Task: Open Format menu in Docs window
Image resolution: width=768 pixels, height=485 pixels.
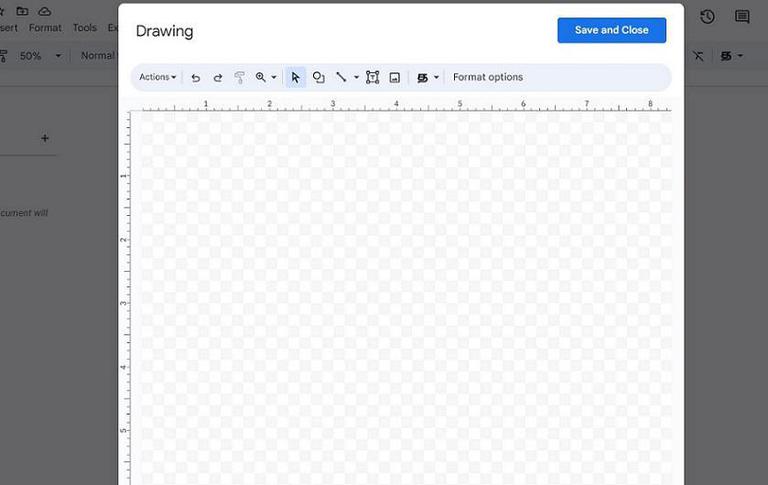Action: pos(45,28)
